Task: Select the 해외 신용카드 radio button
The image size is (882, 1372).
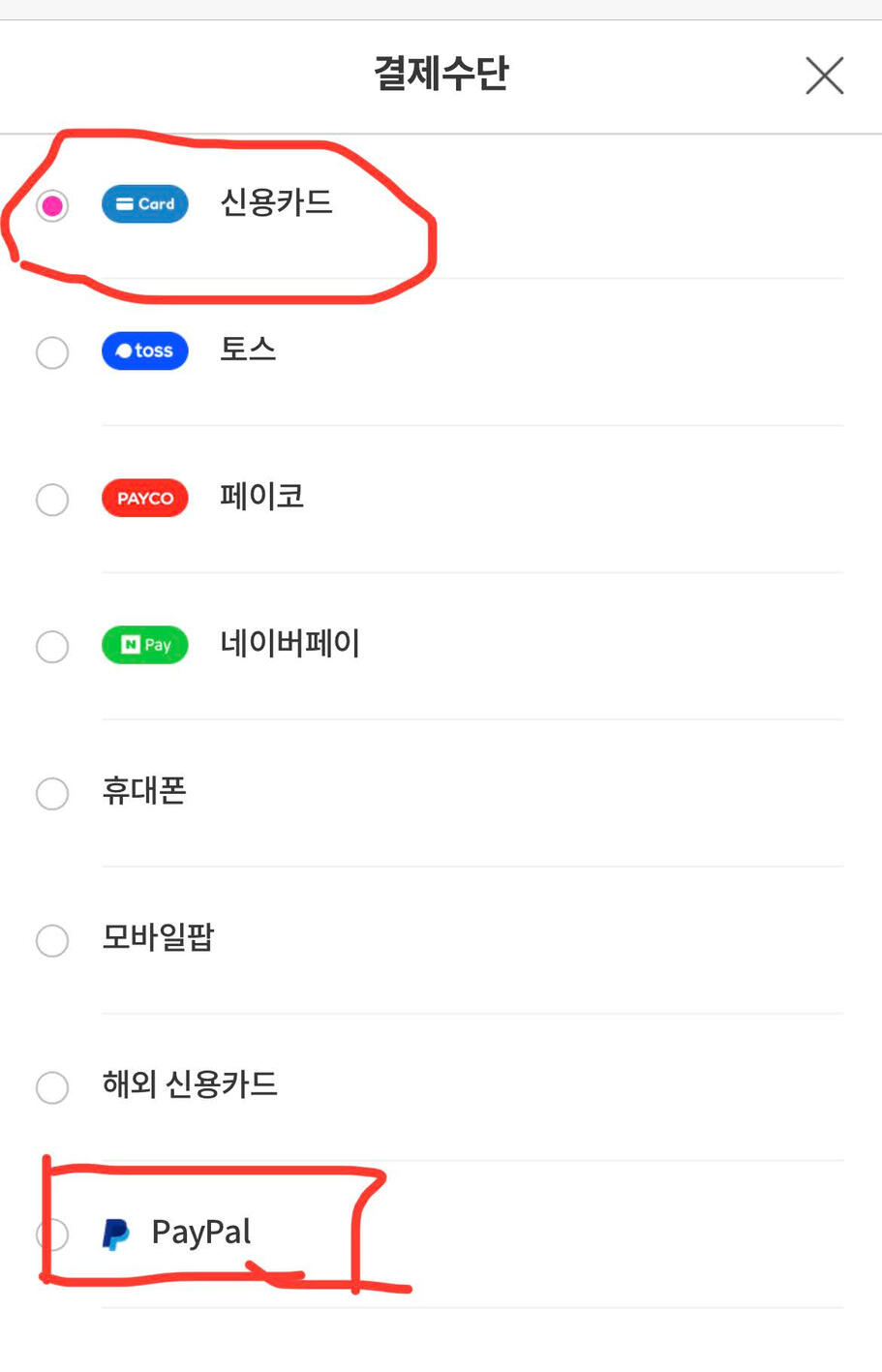Action: pyautogui.click(x=52, y=1087)
